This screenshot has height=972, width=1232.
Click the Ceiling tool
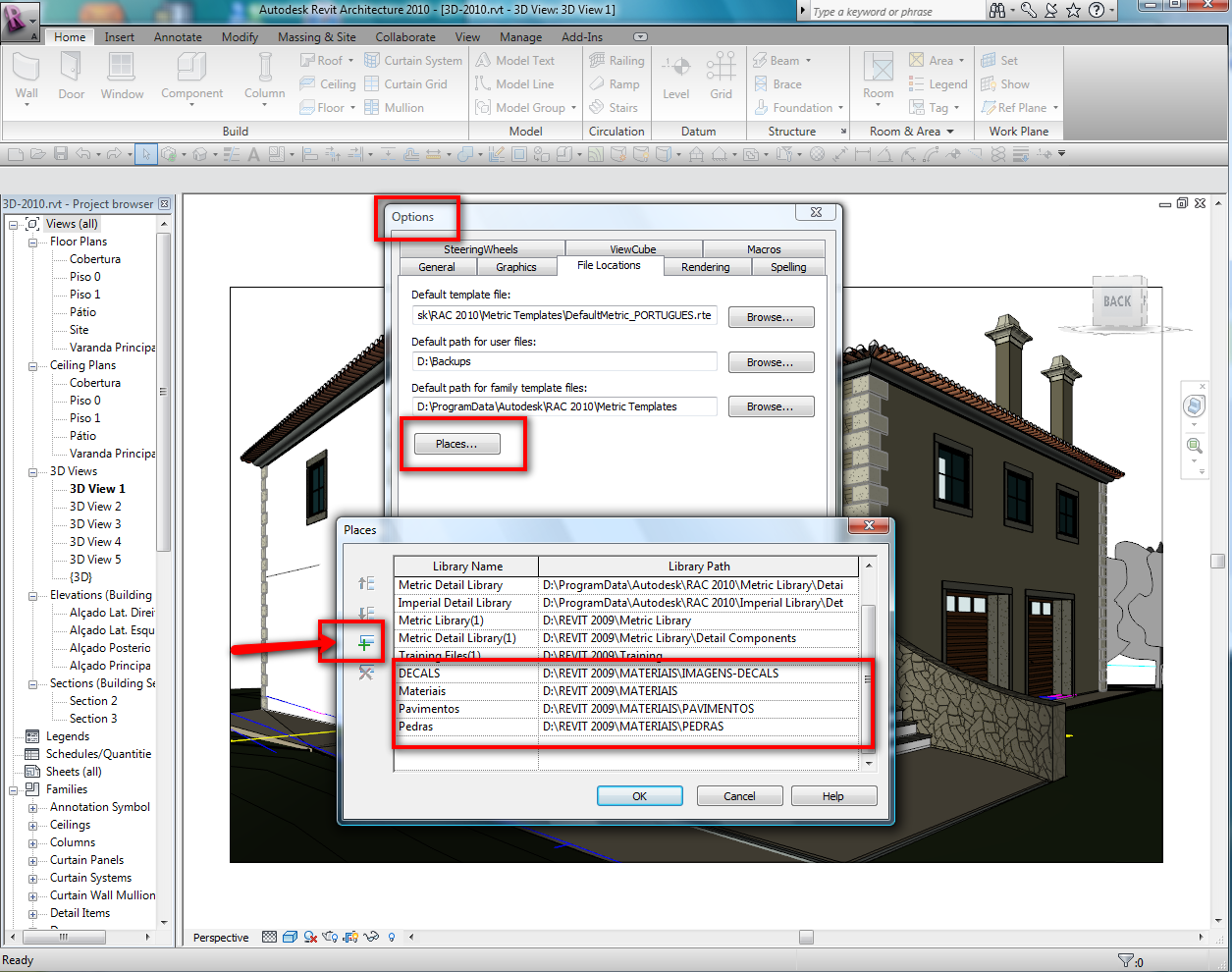click(328, 84)
